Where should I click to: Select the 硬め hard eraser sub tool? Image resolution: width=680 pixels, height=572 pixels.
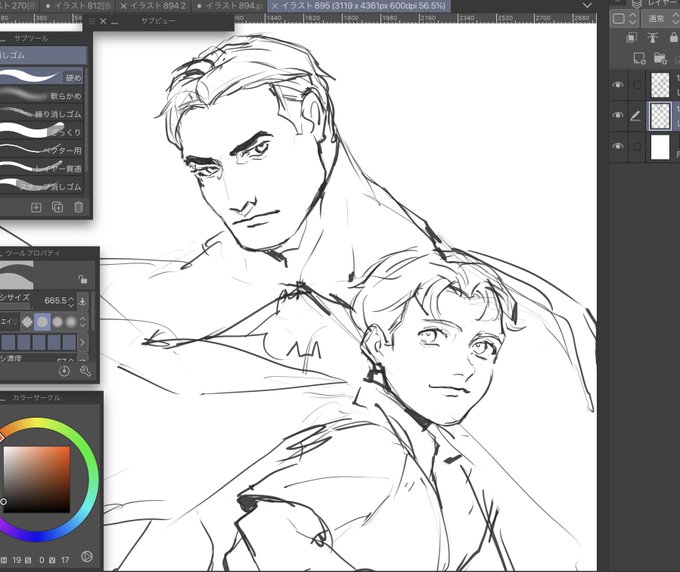click(41, 77)
